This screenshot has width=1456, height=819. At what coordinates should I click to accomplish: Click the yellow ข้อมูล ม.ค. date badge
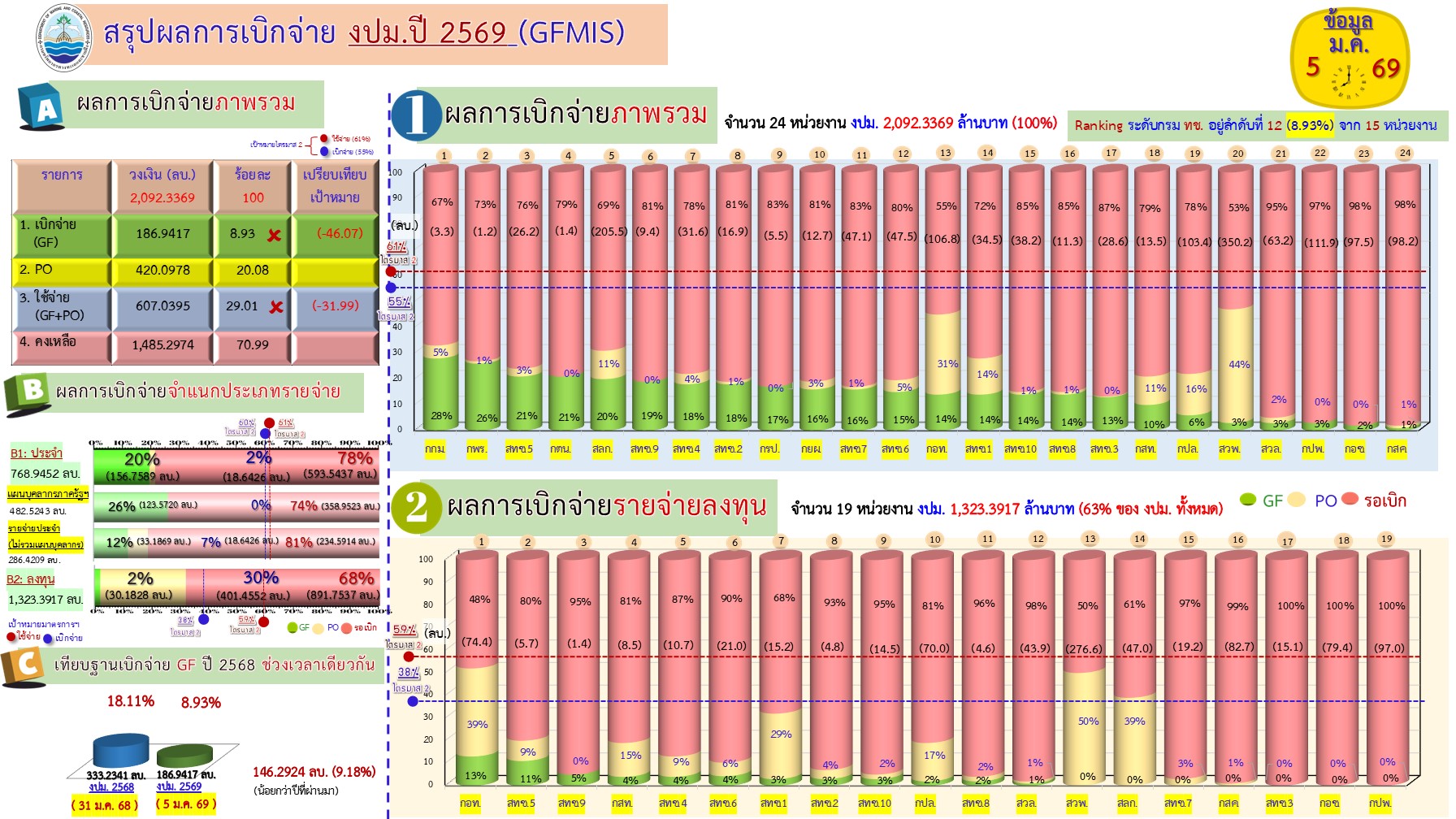pos(1350,58)
